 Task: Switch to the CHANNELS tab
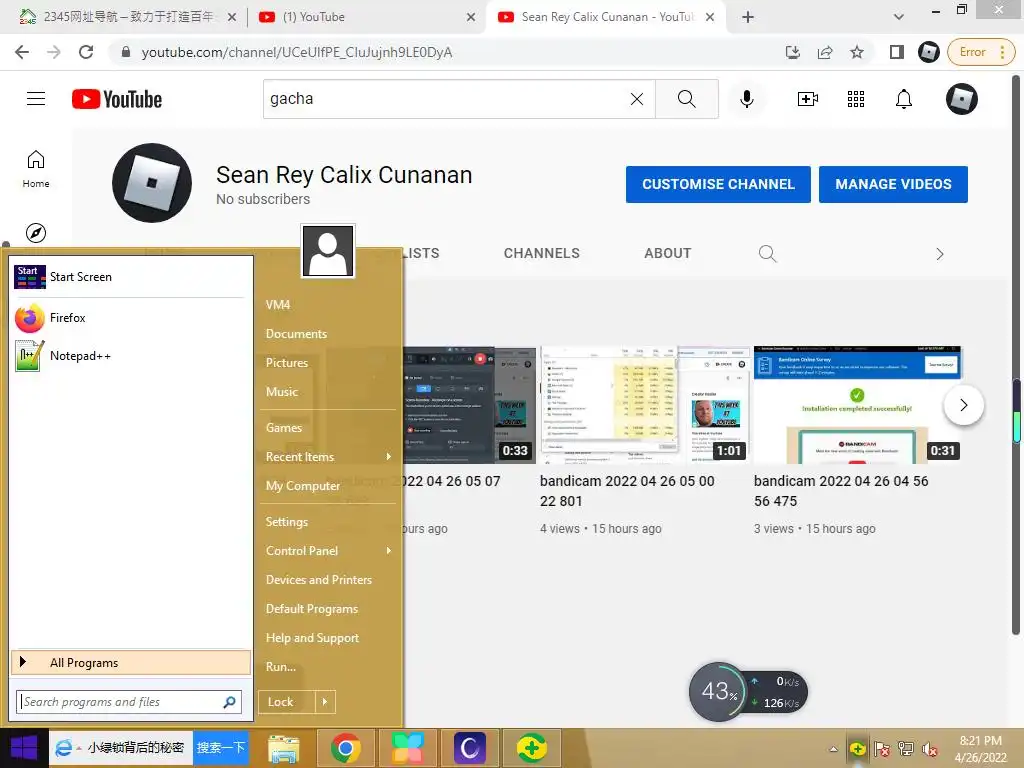[x=541, y=253]
